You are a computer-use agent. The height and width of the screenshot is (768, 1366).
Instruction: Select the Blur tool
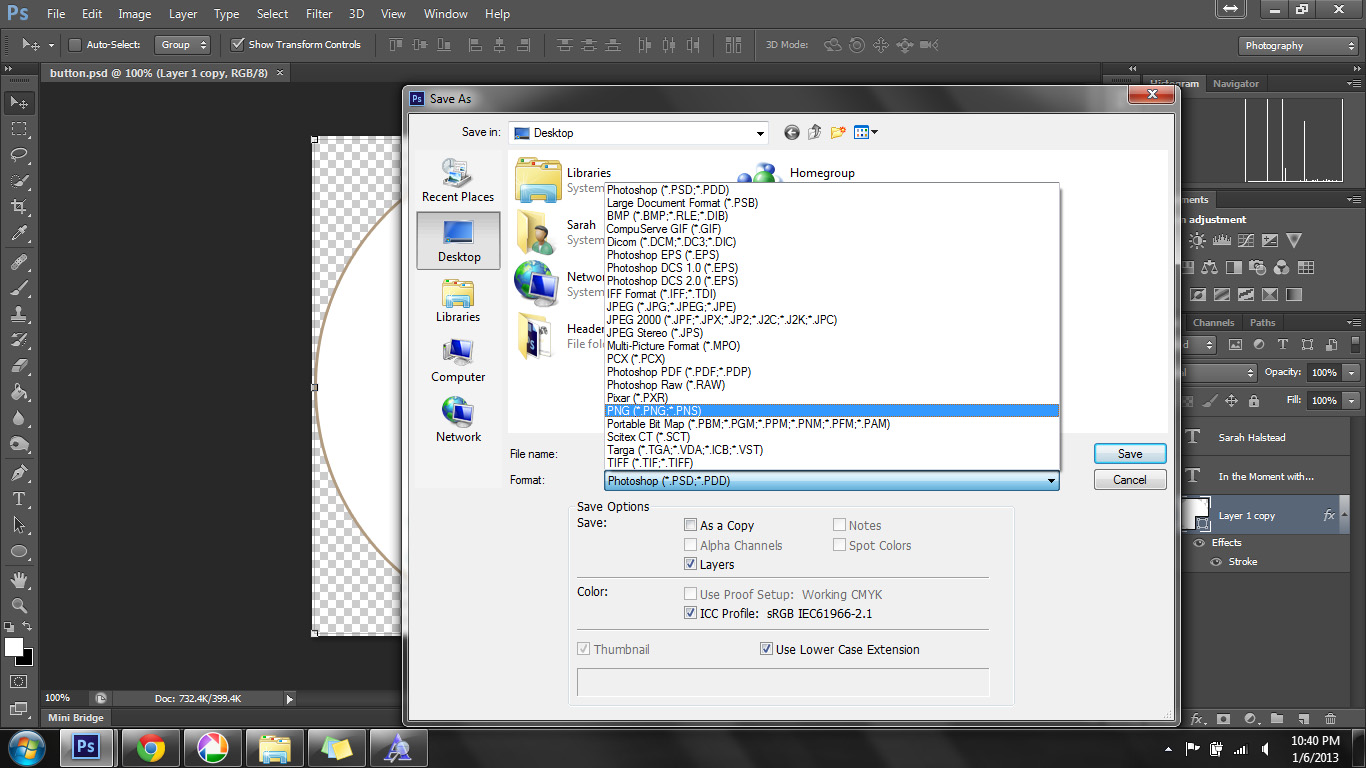click(x=19, y=418)
